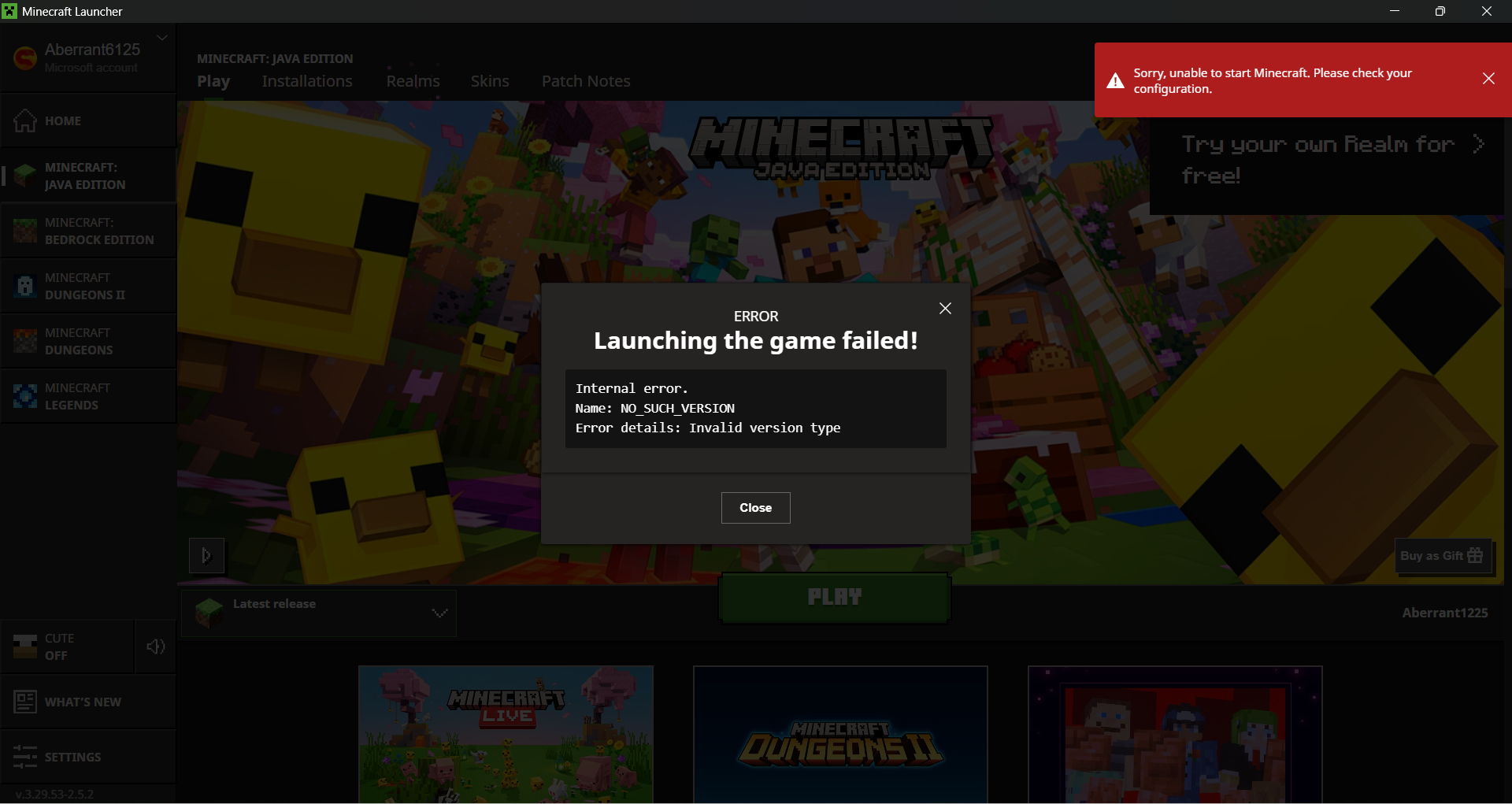Dismiss the red unable-to-start notification
This screenshot has height=804, width=1512.
[x=1488, y=79]
